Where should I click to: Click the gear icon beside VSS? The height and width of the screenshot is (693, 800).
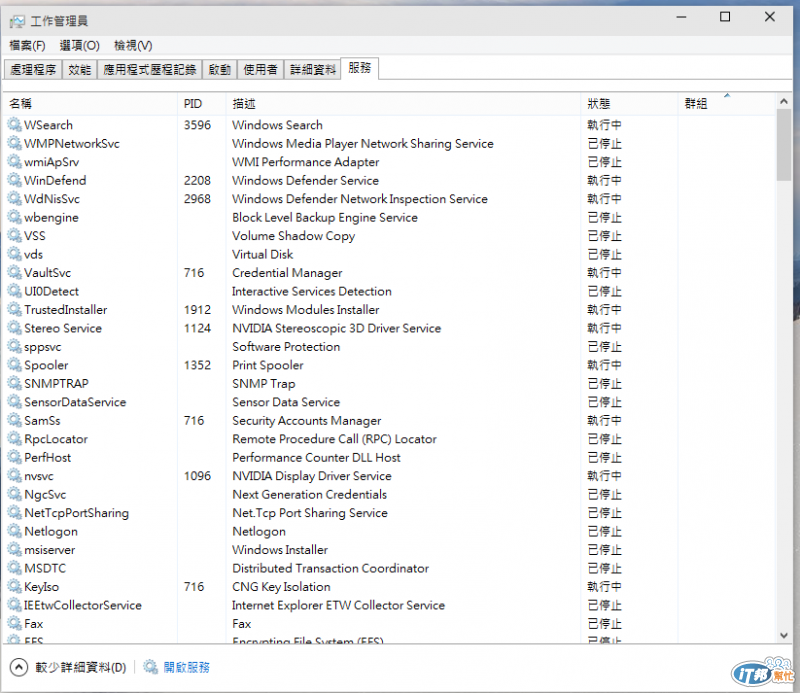[14, 235]
